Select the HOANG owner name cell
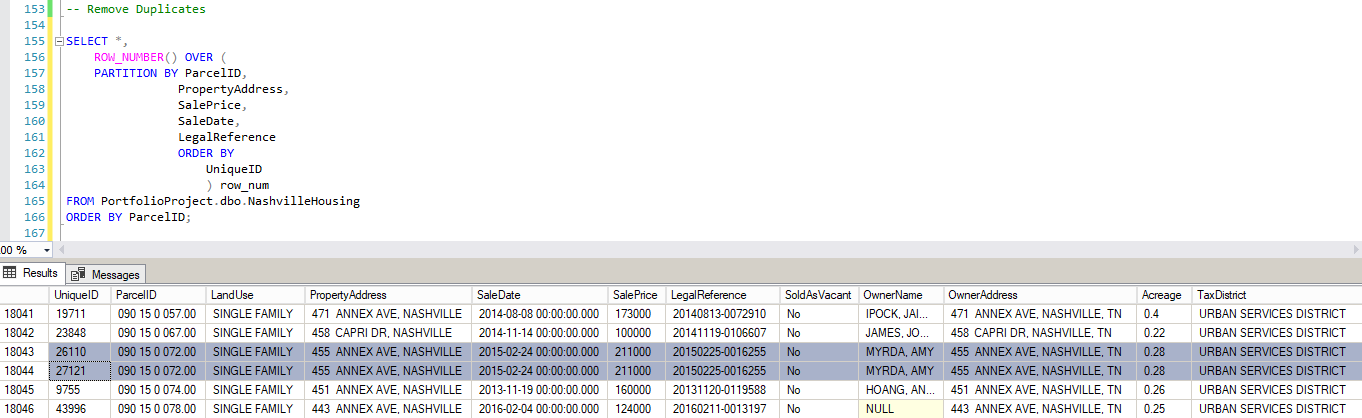Image resolution: width=1362 pixels, height=418 pixels. 901,390
